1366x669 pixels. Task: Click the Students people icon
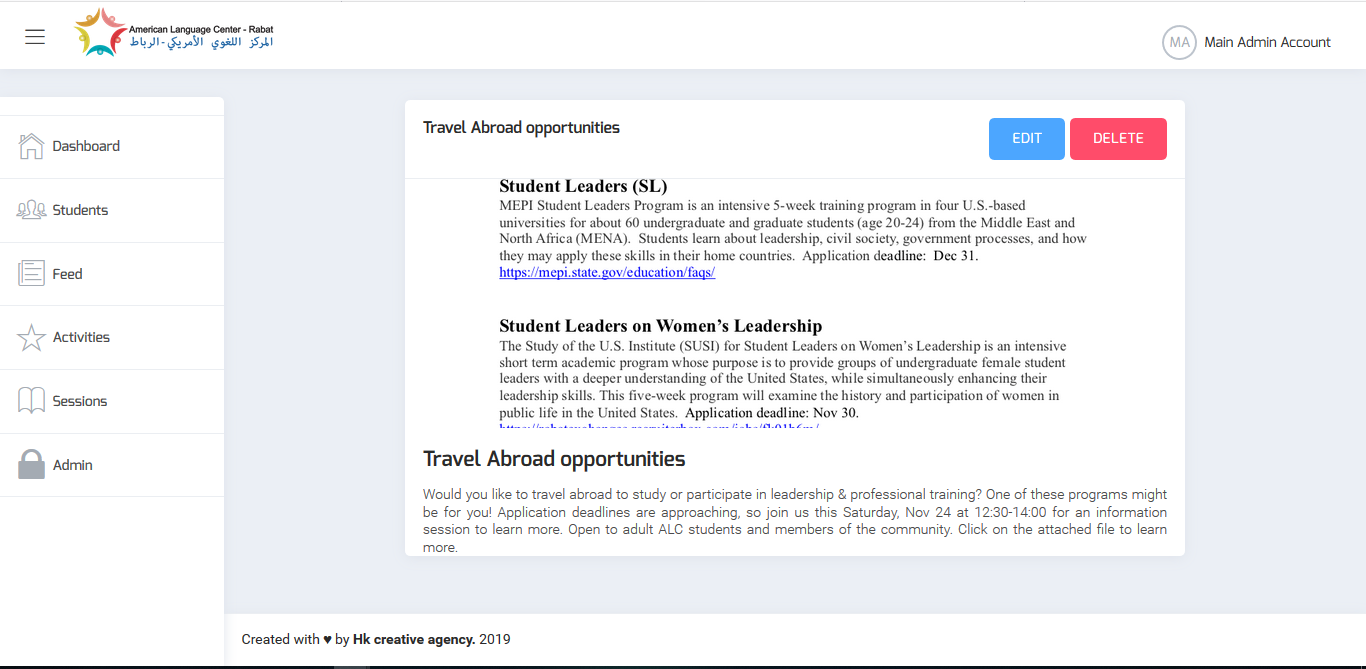coord(32,210)
